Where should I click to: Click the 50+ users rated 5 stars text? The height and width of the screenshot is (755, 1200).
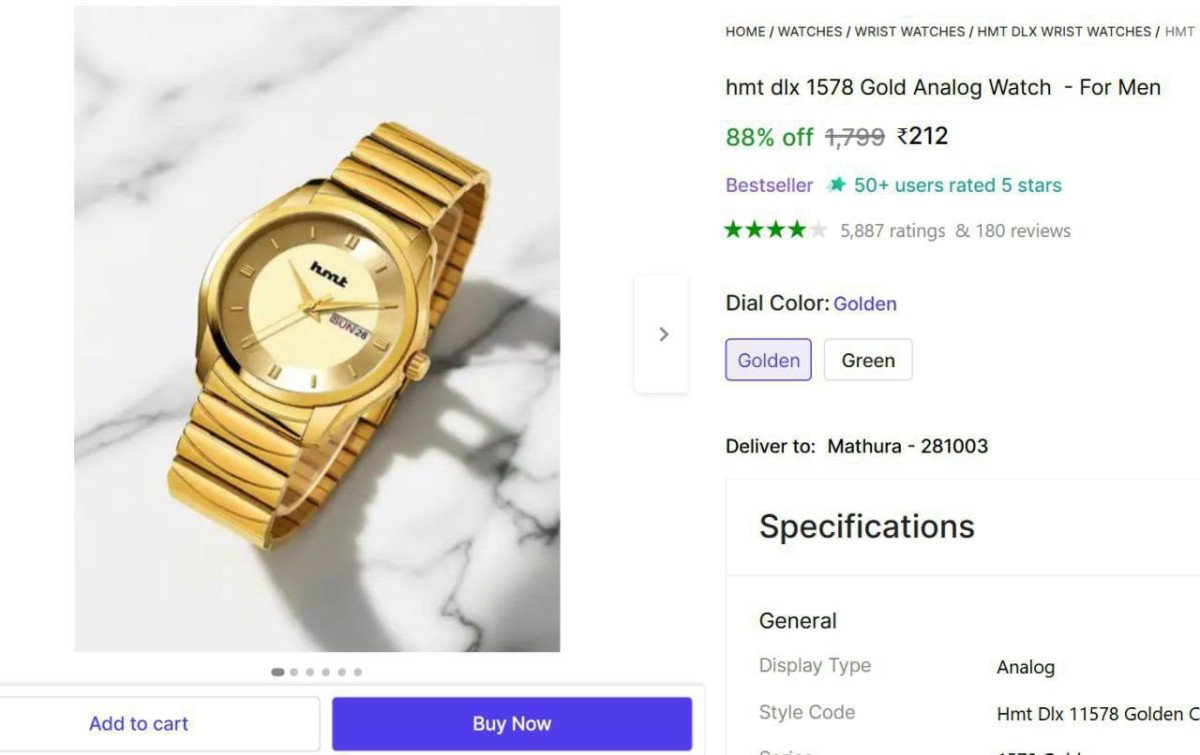click(x=957, y=185)
